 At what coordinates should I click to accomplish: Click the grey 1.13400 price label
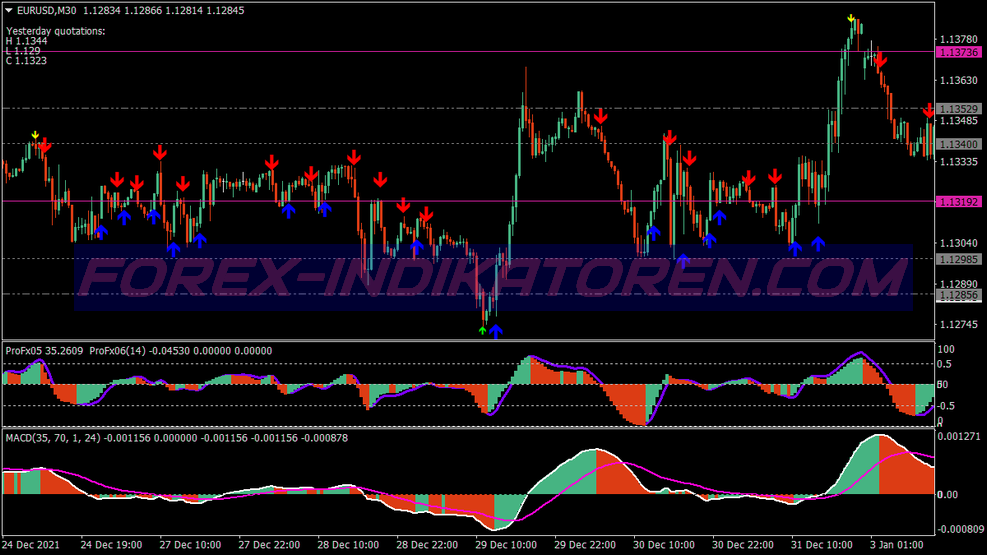(958, 144)
